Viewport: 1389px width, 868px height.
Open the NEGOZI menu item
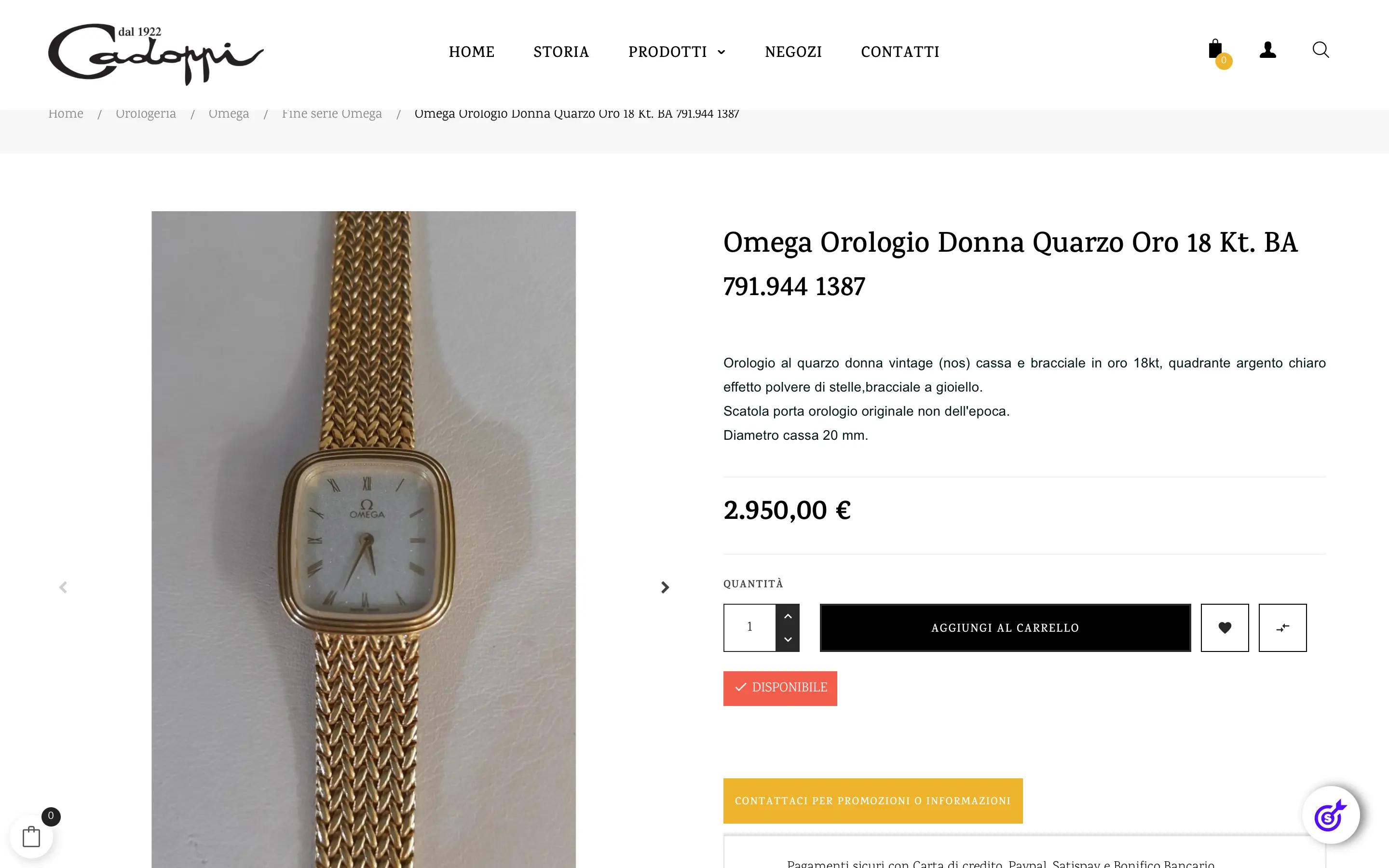pyautogui.click(x=793, y=52)
